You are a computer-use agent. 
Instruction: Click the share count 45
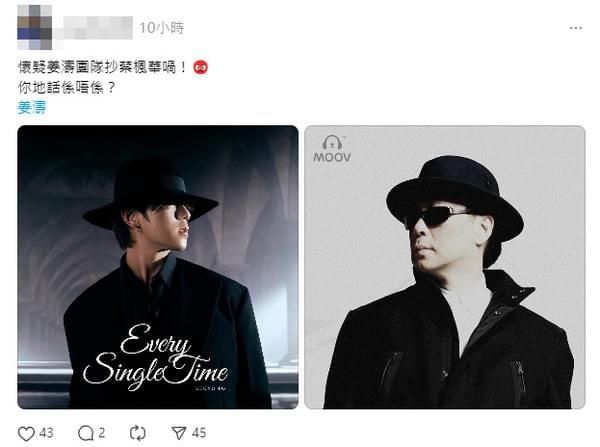pos(199,433)
